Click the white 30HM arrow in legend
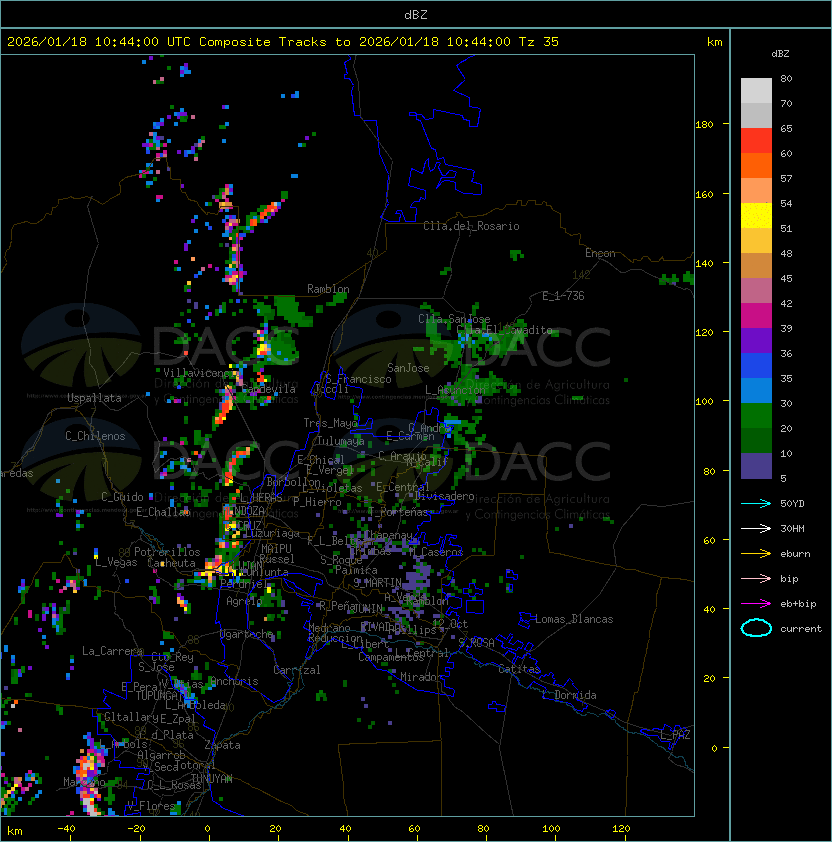The width and height of the screenshot is (832, 842). point(756,528)
